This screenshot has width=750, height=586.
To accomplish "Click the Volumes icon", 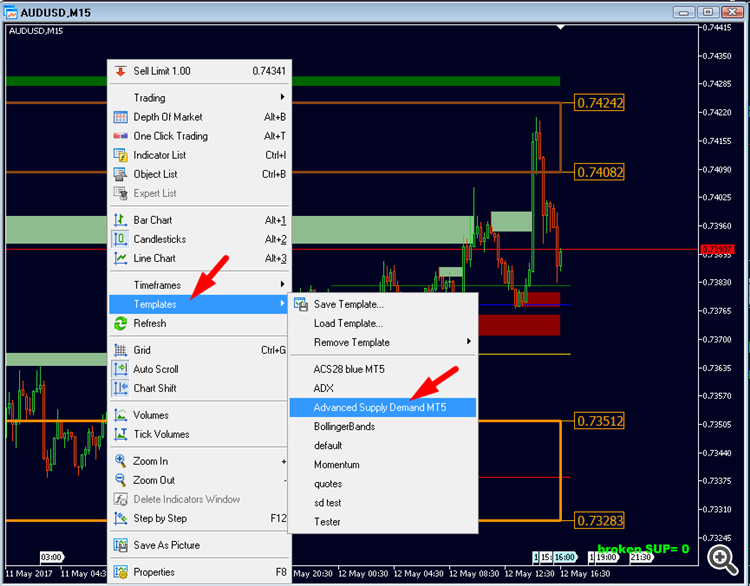I will (x=121, y=415).
